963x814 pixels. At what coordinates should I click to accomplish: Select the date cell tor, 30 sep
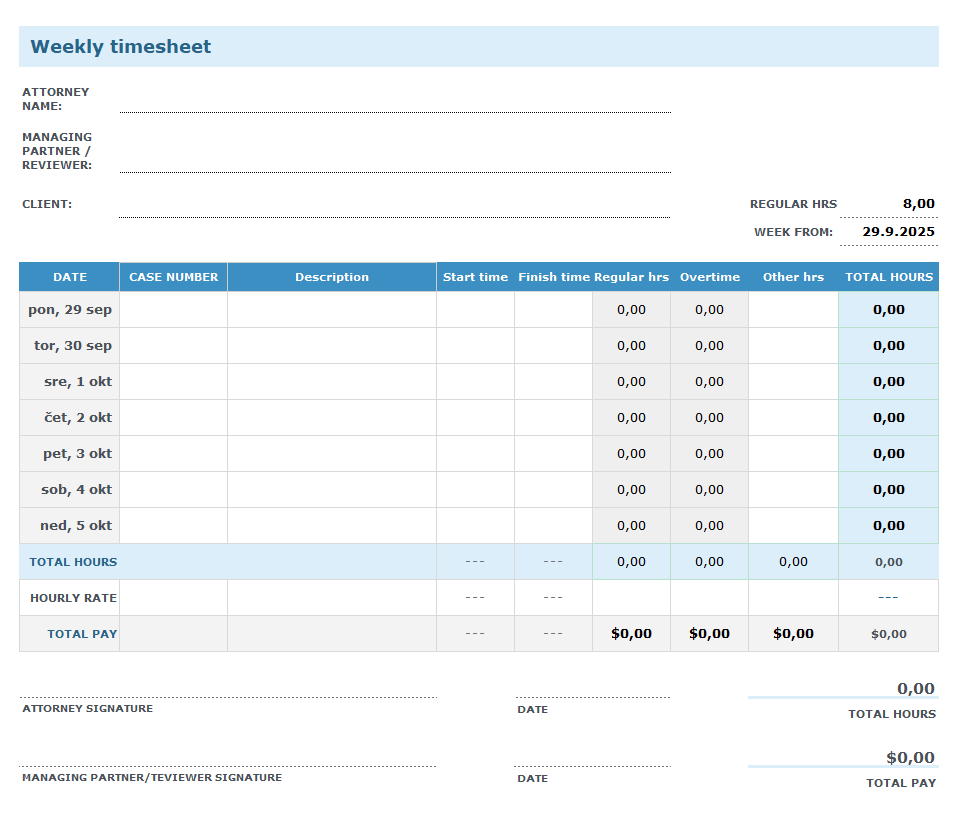tap(69, 346)
